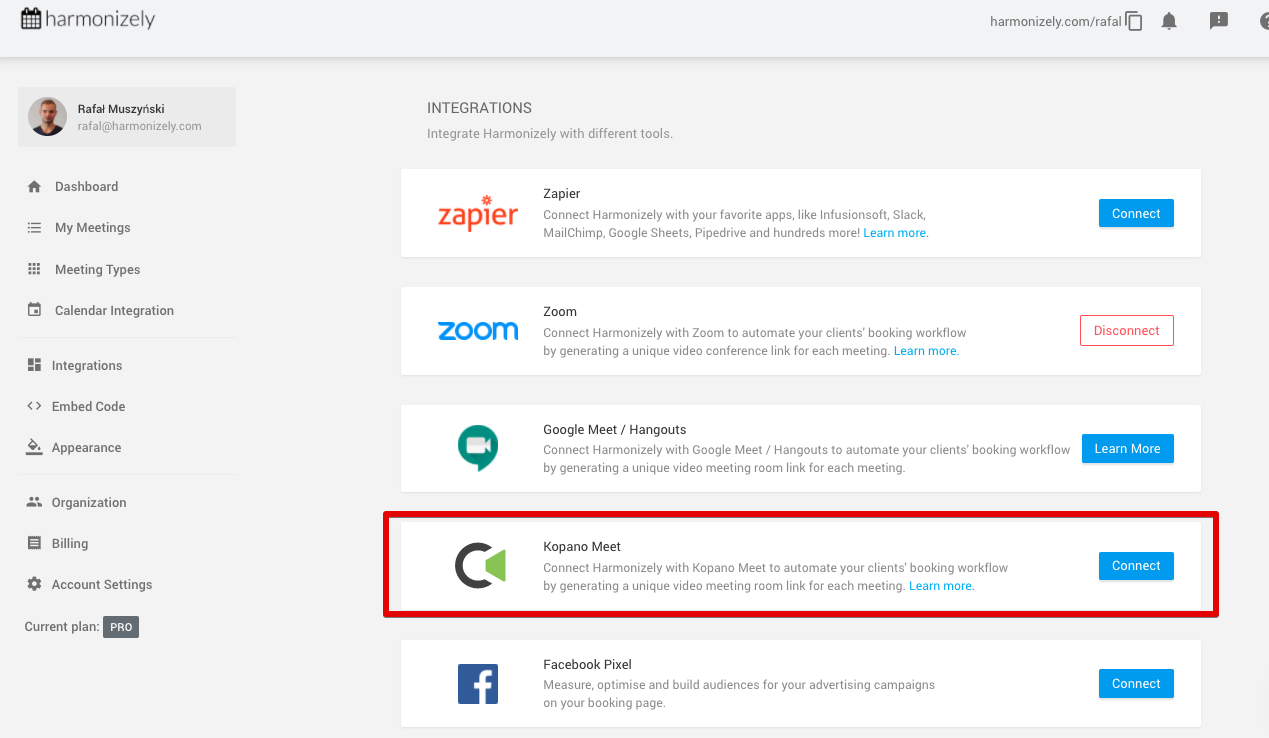The image size is (1269, 738).
Task: Copy the harmonizely.com/rafal link icon
Action: coord(1134,21)
